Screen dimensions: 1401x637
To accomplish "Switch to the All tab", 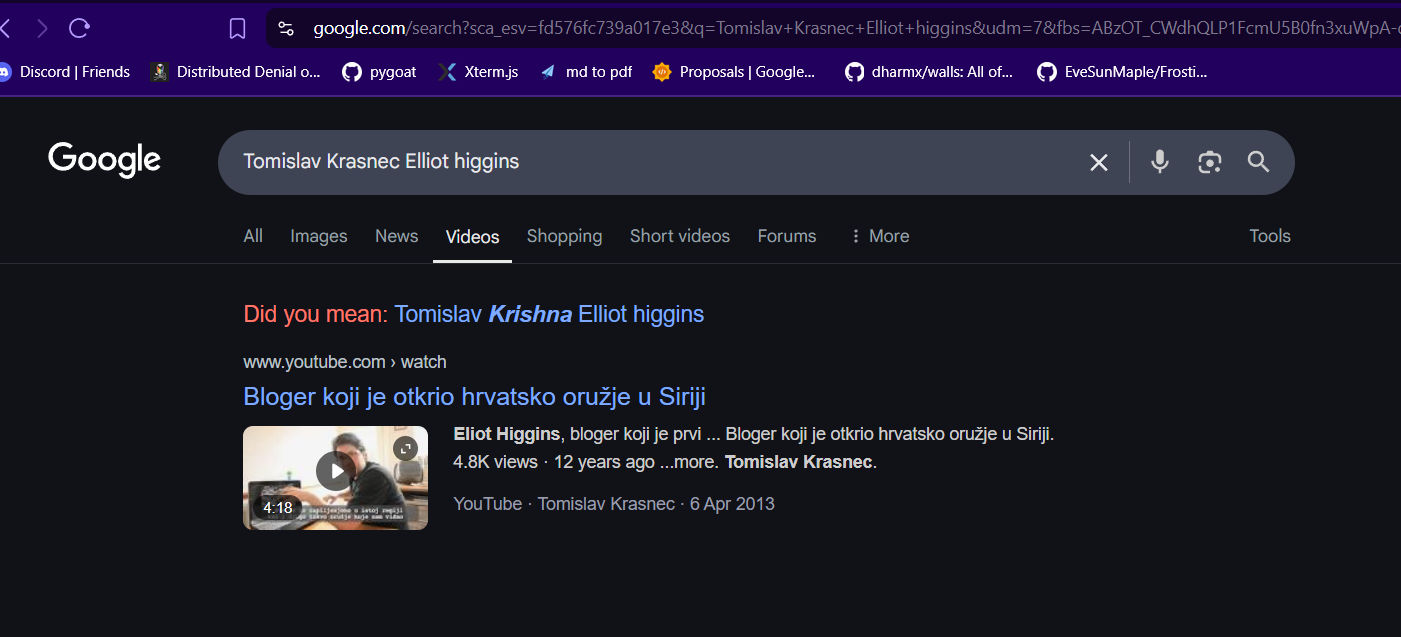I will coord(253,236).
